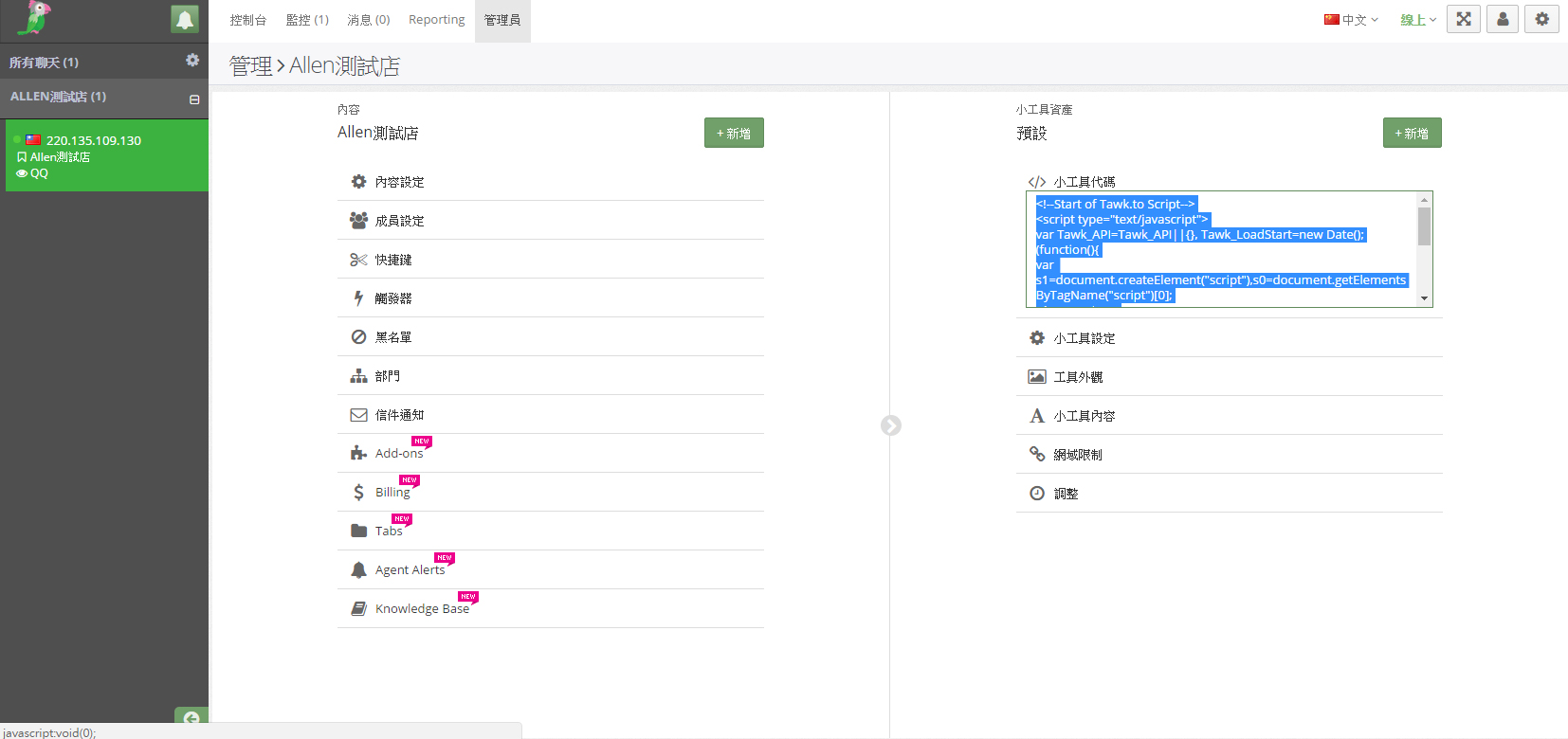Open 小工具設定 gear icon
Image resolution: width=1568 pixels, height=739 pixels.
pos(1037,337)
